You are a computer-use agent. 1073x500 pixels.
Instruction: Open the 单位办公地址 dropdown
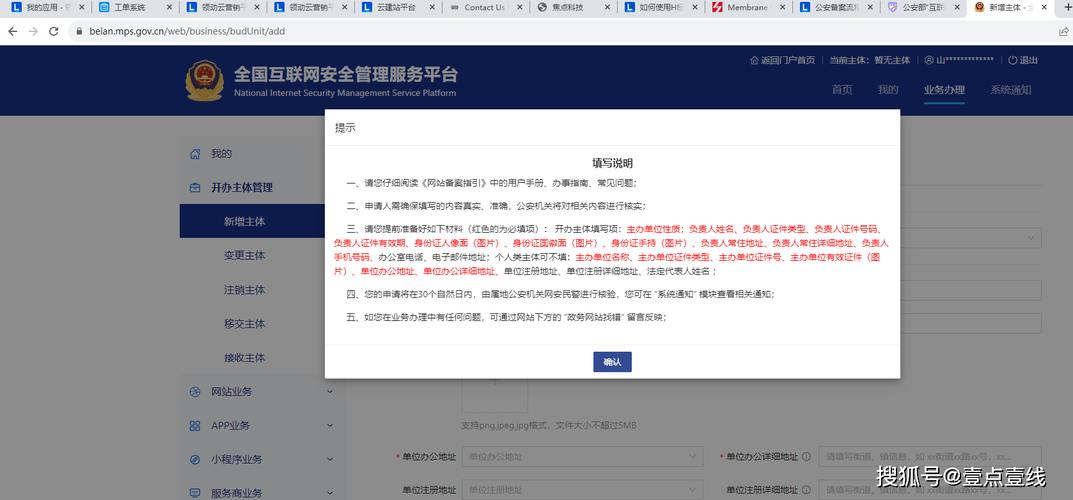[582, 456]
